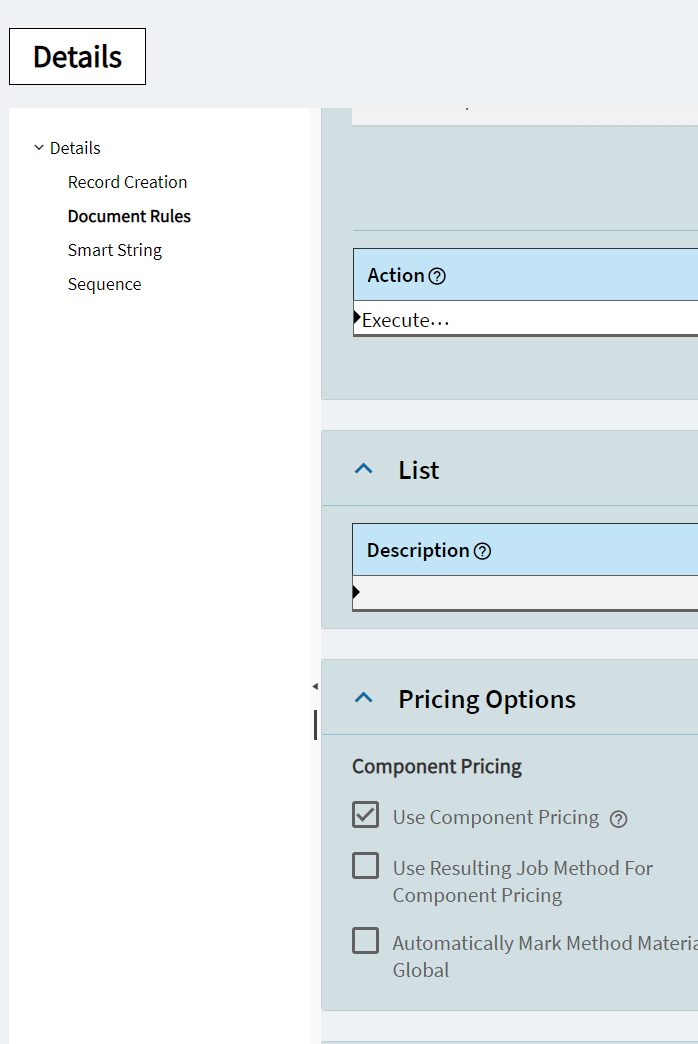The image size is (698, 1044).
Task: Collapse the List section
Action: coord(365,469)
